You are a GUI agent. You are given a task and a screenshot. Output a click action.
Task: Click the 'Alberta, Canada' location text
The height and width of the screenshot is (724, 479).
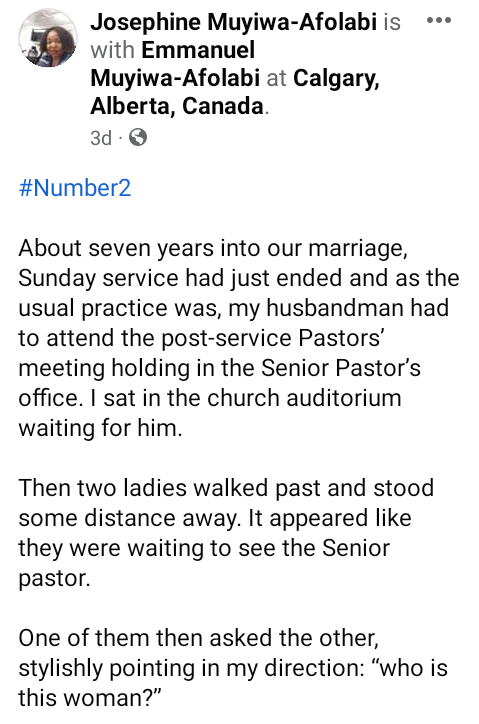(x=177, y=106)
